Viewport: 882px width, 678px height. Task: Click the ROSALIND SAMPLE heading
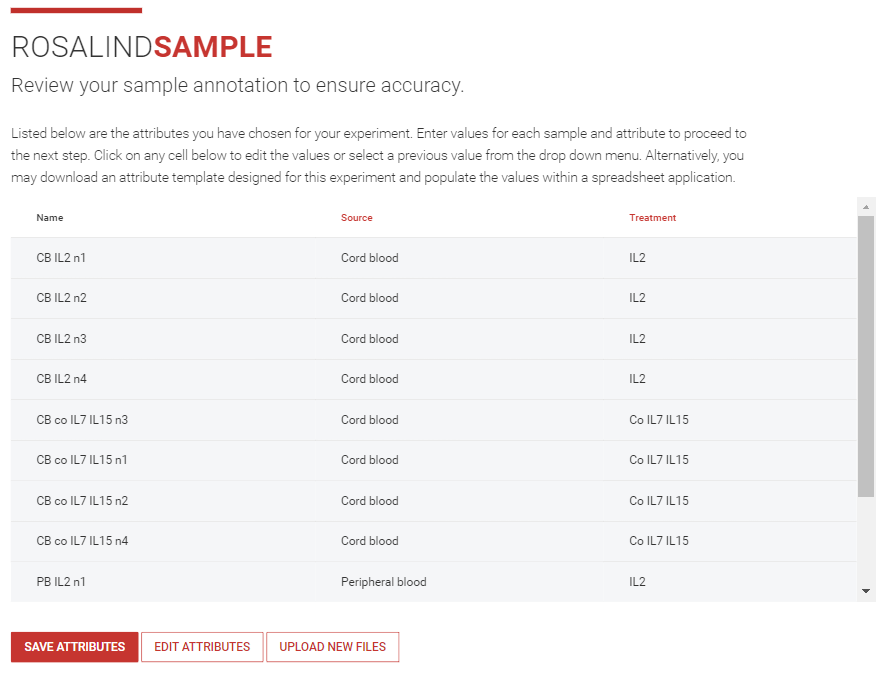click(142, 47)
